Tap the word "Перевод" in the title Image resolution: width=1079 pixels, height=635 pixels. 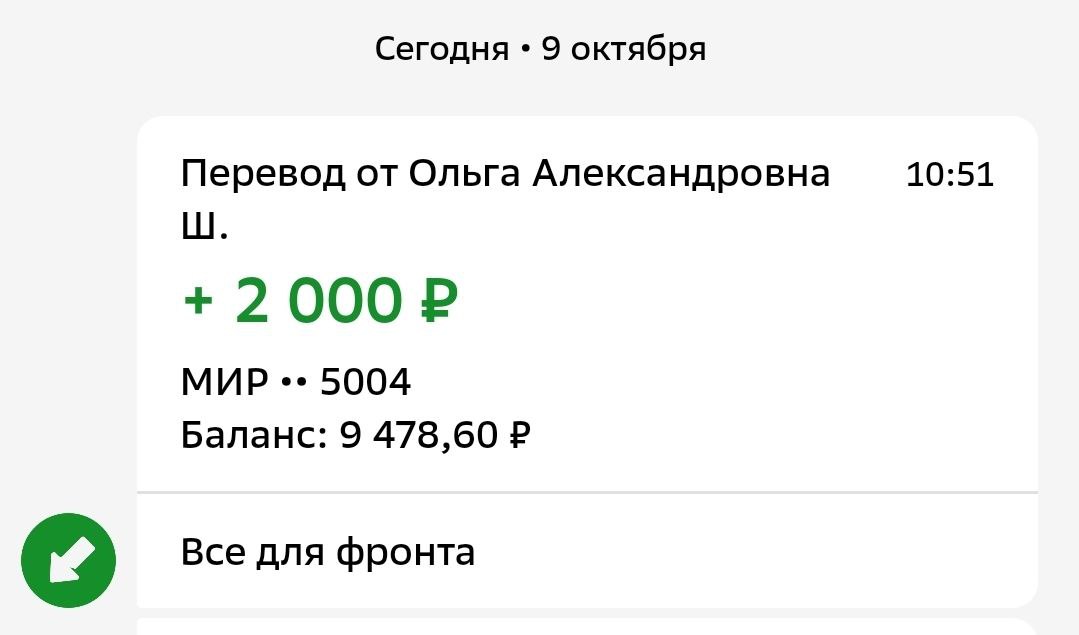(263, 175)
